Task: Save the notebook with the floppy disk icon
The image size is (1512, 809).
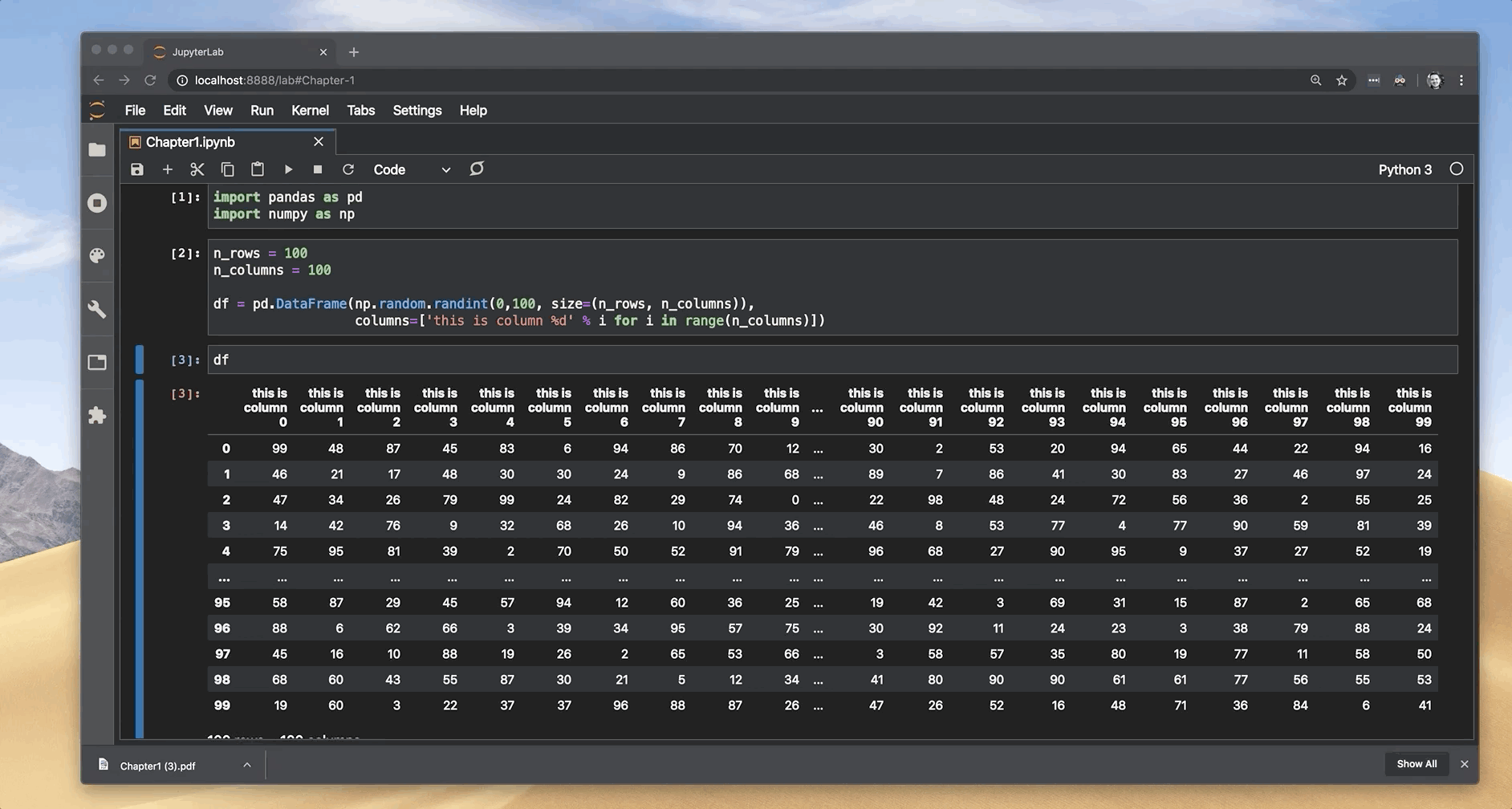Action: [x=137, y=169]
